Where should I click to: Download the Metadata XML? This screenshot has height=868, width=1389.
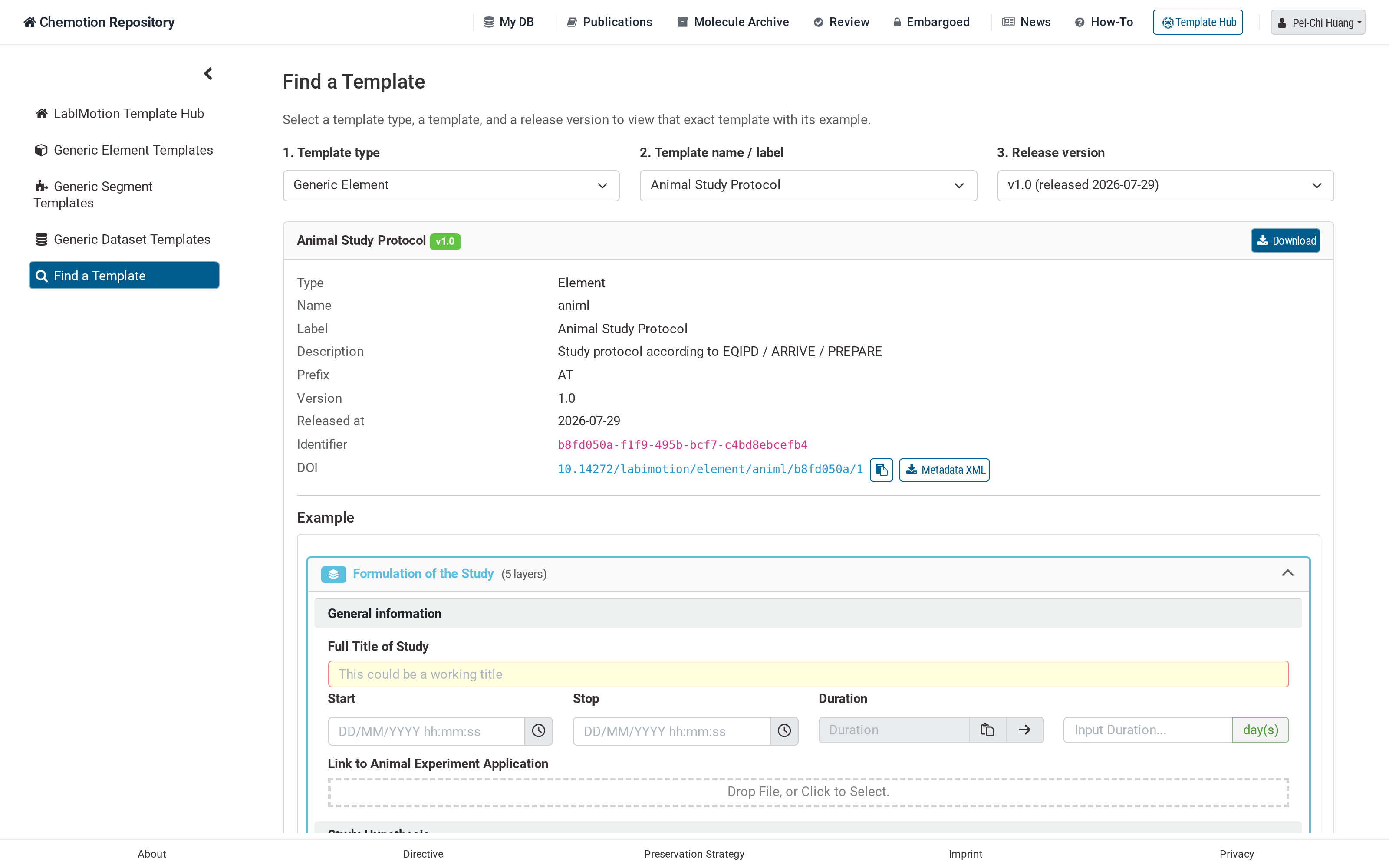click(x=944, y=470)
